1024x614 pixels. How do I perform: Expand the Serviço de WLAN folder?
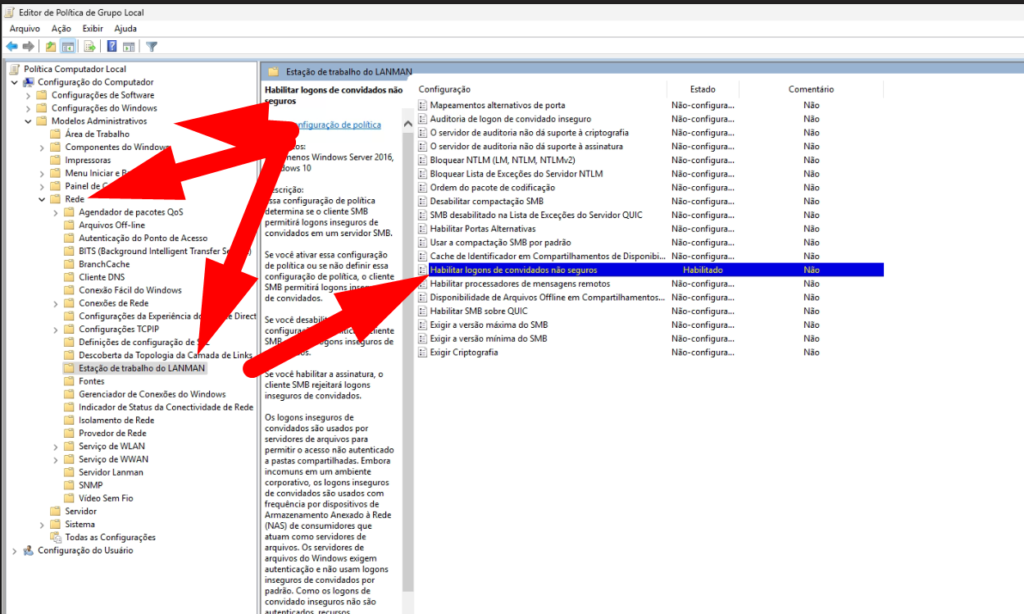point(55,446)
